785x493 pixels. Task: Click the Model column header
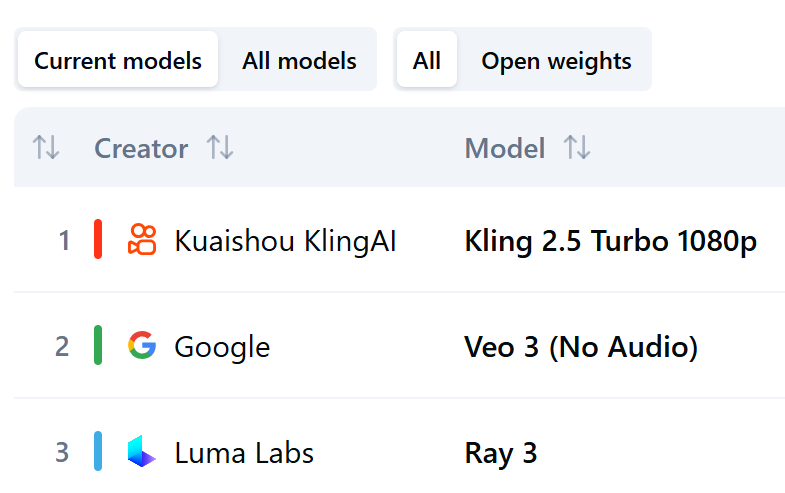click(505, 149)
